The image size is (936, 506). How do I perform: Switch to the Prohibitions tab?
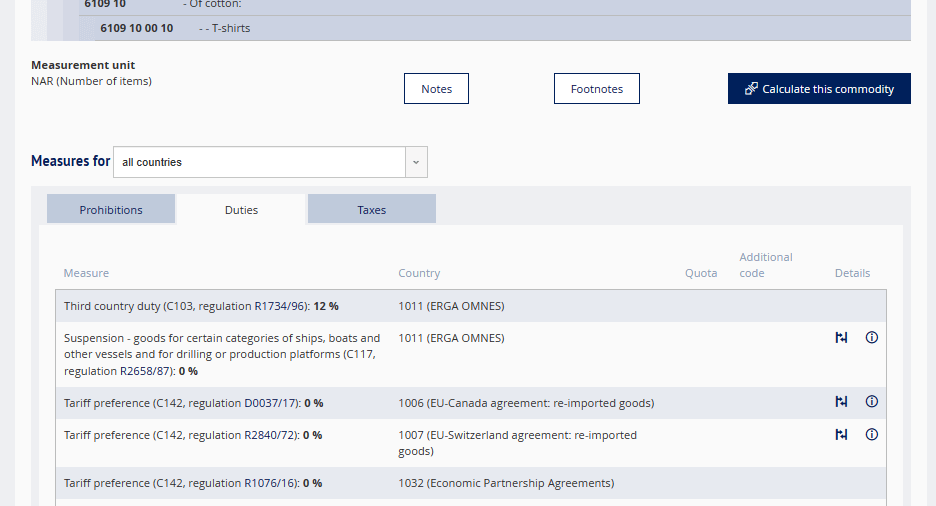point(111,209)
